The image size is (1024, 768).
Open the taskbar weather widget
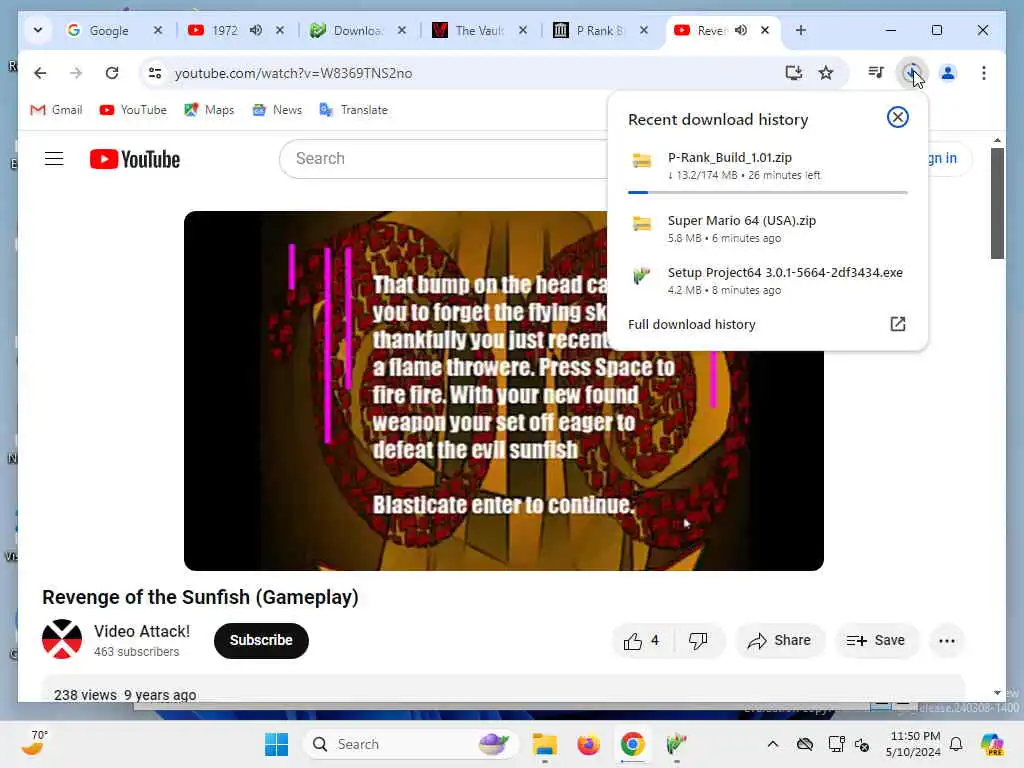[36, 743]
